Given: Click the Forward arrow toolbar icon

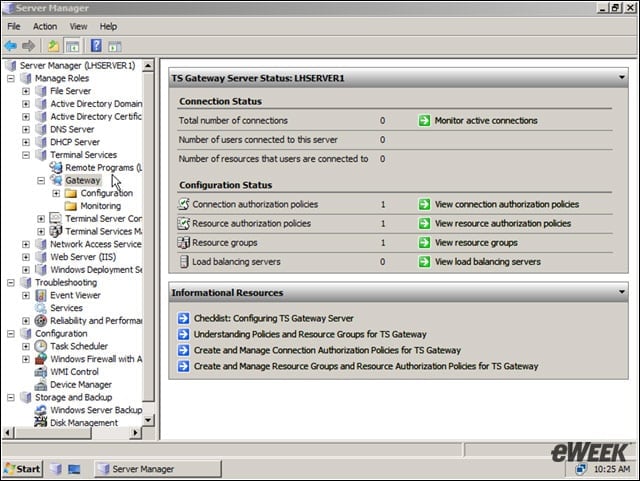Looking at the screenshot, I should tap(28, 46).
